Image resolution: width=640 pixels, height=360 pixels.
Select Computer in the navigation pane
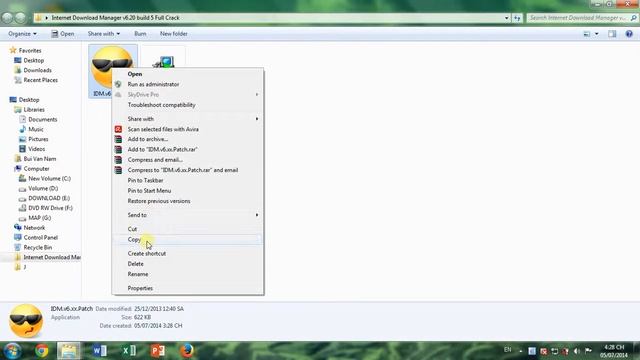click(x=36, y=169)
